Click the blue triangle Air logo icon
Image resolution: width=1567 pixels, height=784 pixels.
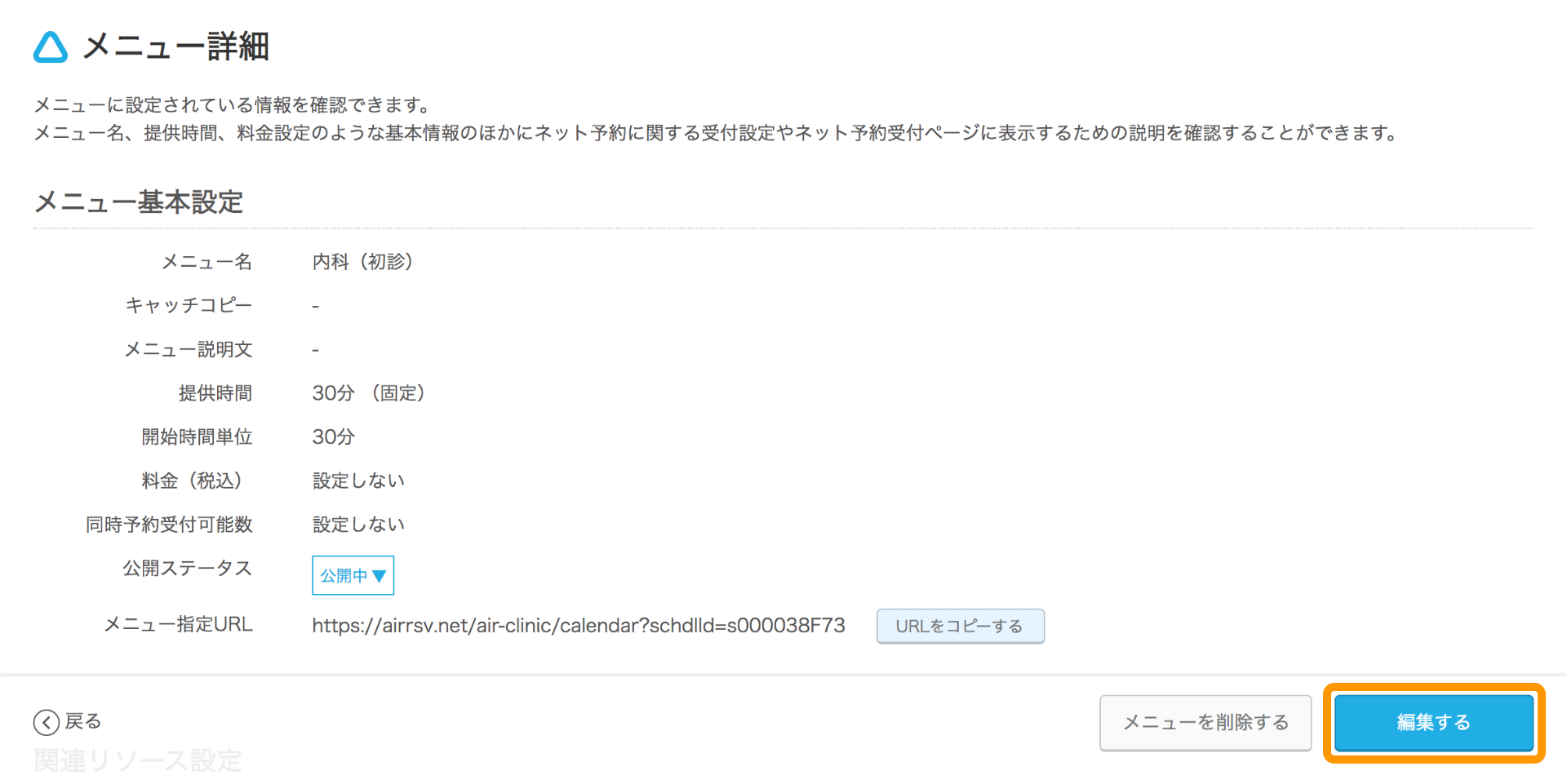51,47
